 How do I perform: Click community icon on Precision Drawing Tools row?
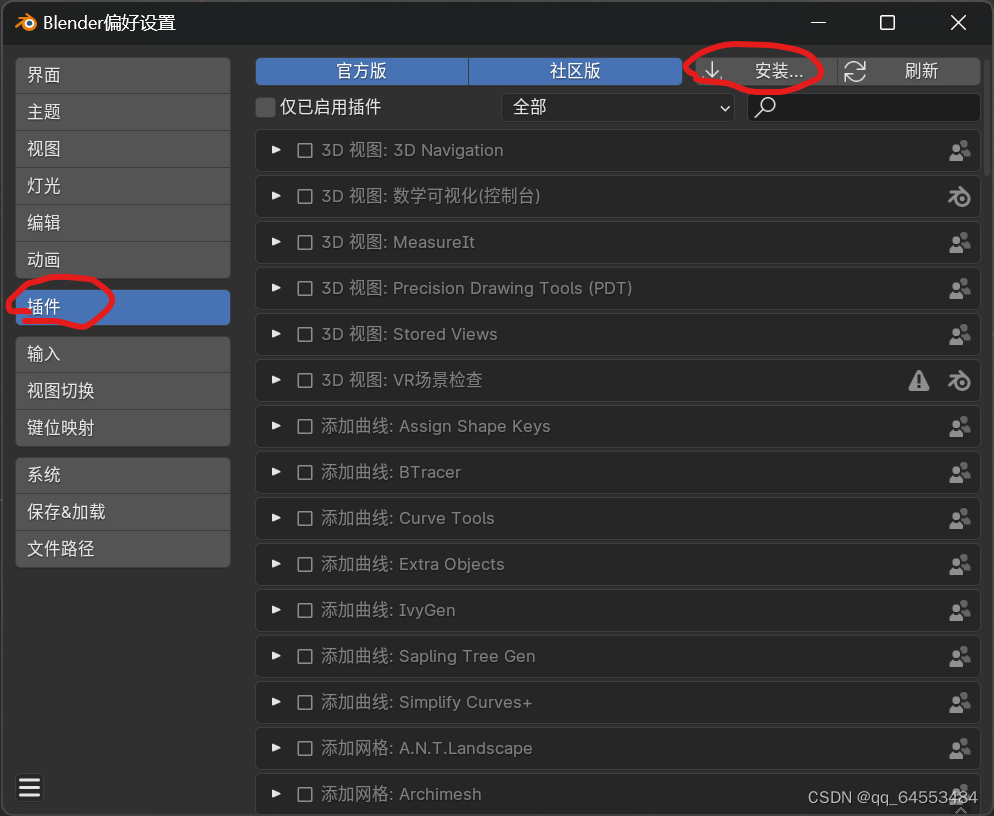(959, 288)
